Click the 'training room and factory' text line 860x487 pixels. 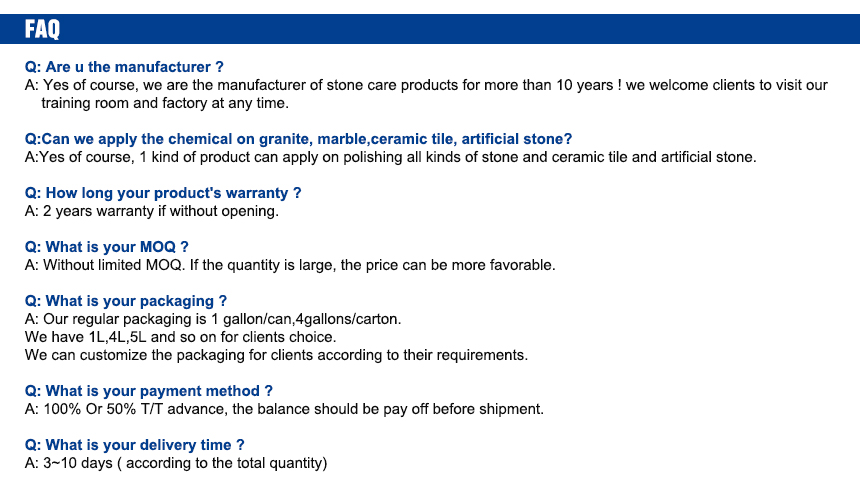(x=165, y=103)
